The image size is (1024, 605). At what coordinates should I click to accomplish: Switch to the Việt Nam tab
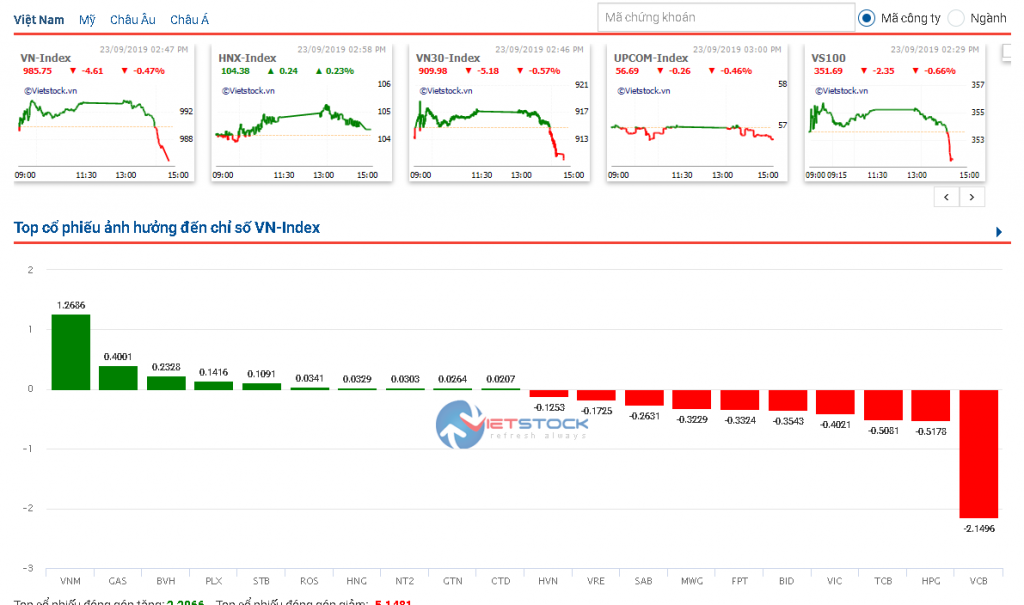point(39,20)
